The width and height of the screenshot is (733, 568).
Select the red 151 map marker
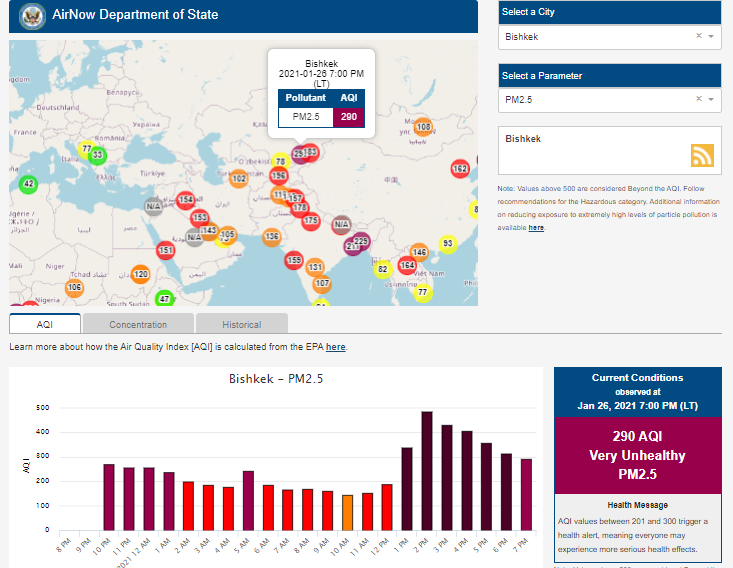click(x=166, y=250)
